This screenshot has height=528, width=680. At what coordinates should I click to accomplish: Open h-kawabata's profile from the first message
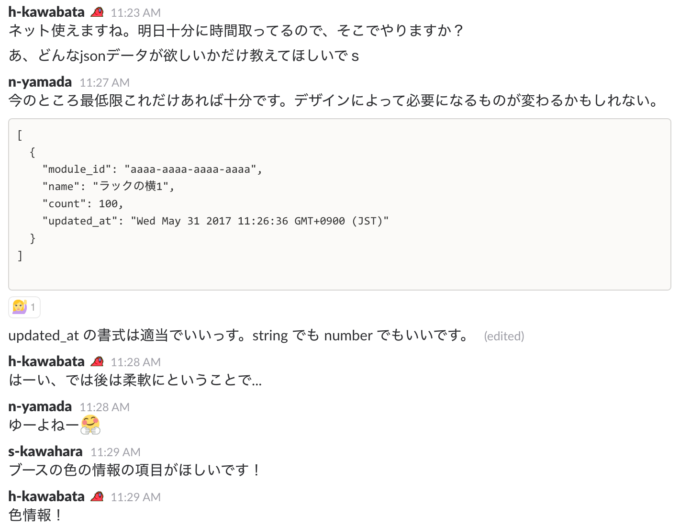[46, 12]
